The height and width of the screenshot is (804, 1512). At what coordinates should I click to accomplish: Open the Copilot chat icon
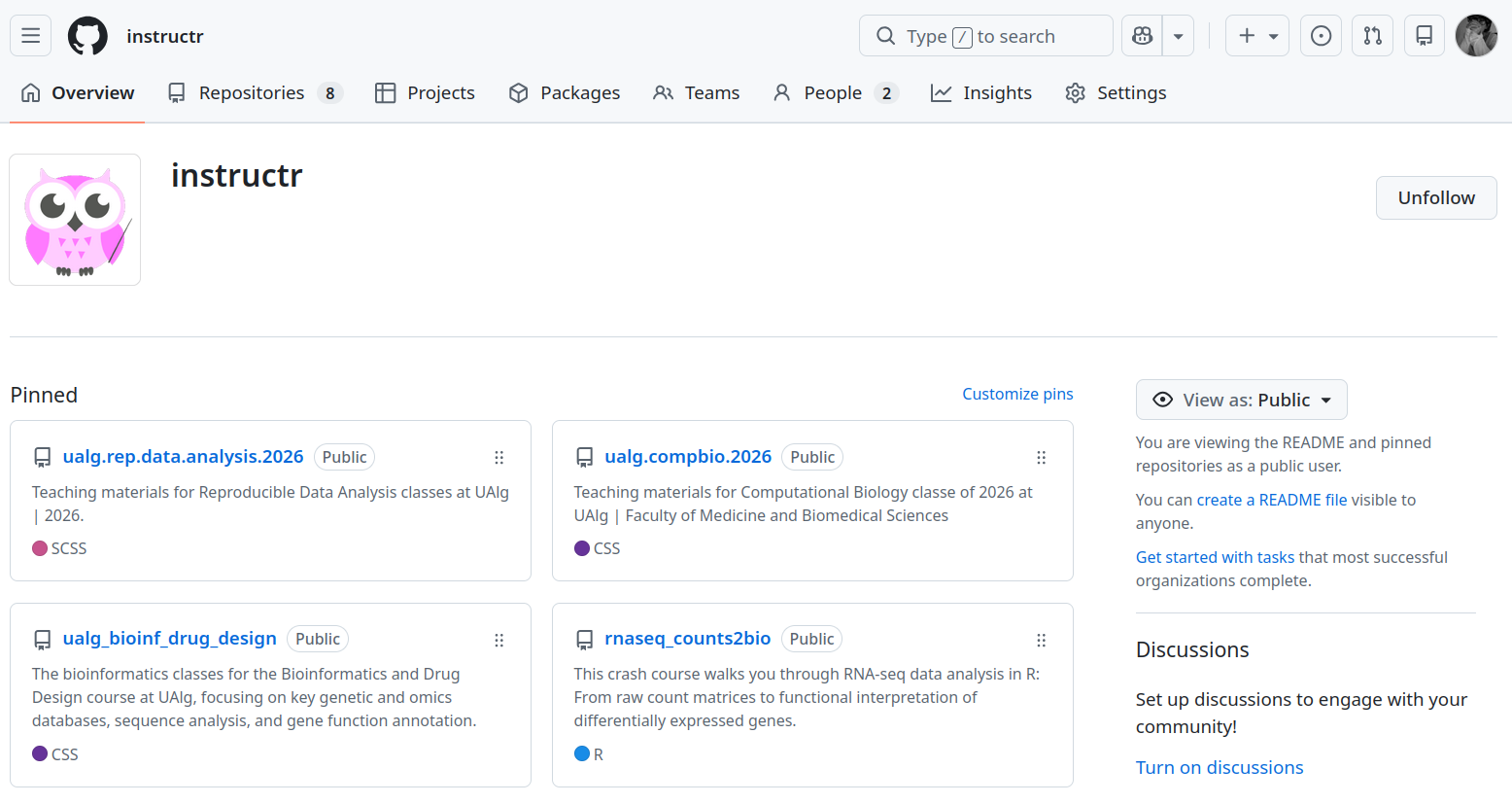point(1143,36)
